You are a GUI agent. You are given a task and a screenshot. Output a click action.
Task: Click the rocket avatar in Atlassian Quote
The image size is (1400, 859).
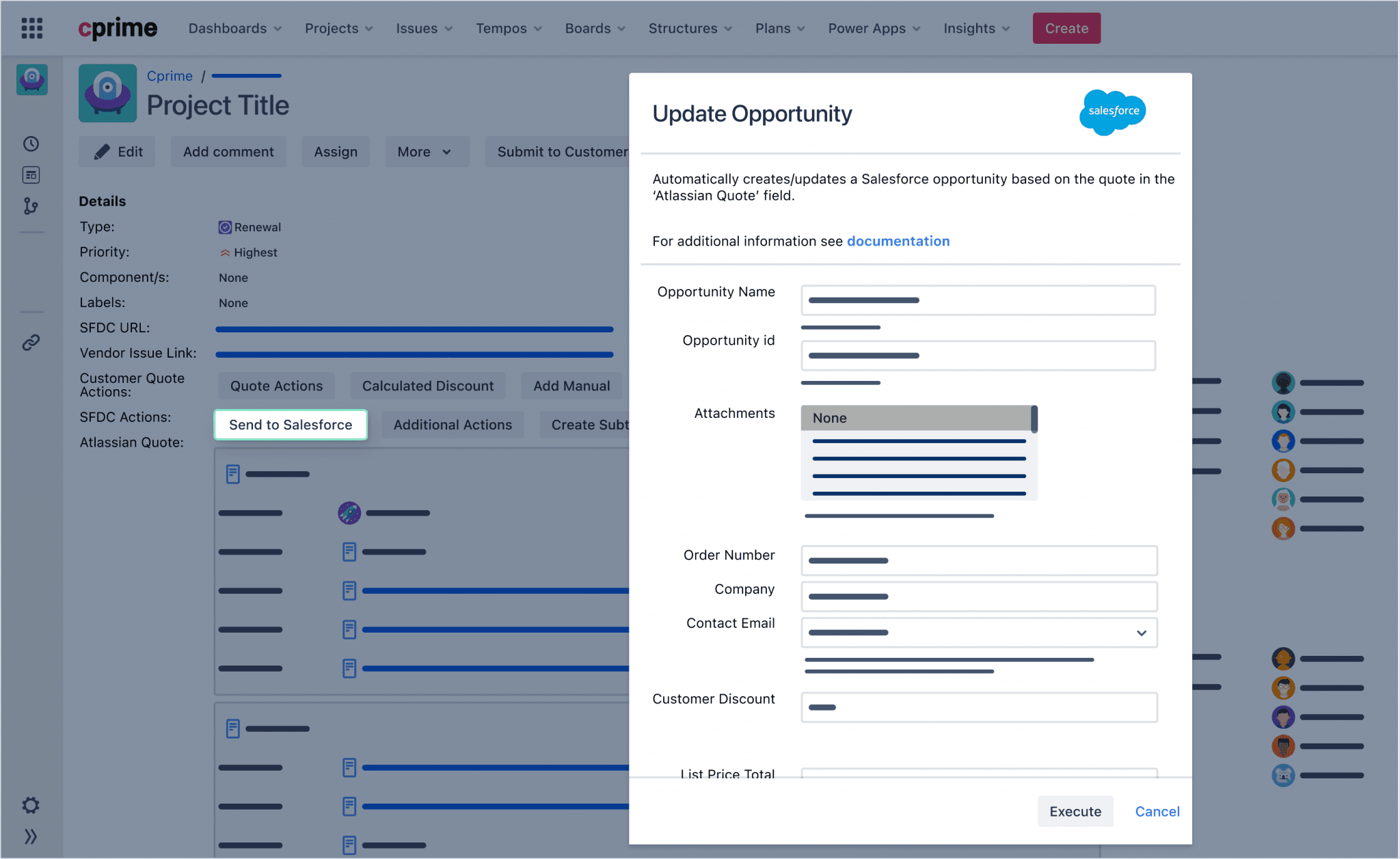[349, 513]
